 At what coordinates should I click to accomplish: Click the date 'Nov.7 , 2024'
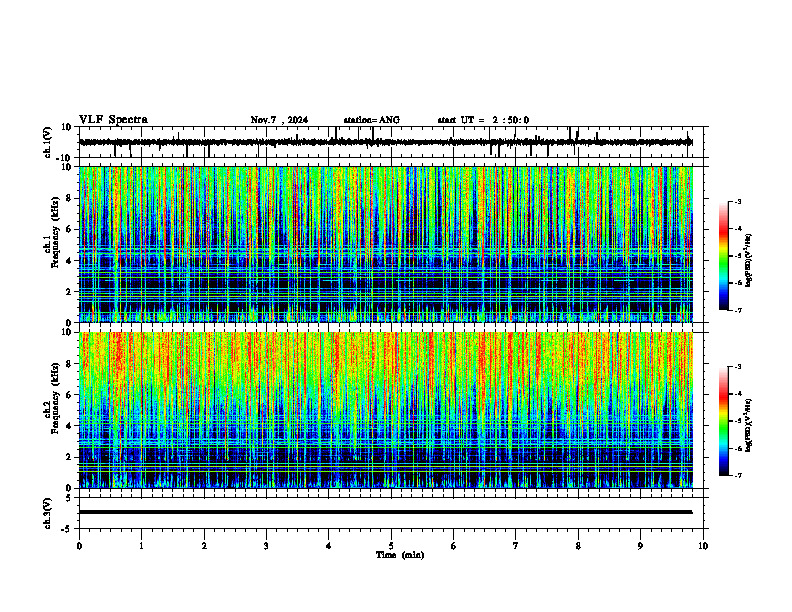tap(279, 120)
